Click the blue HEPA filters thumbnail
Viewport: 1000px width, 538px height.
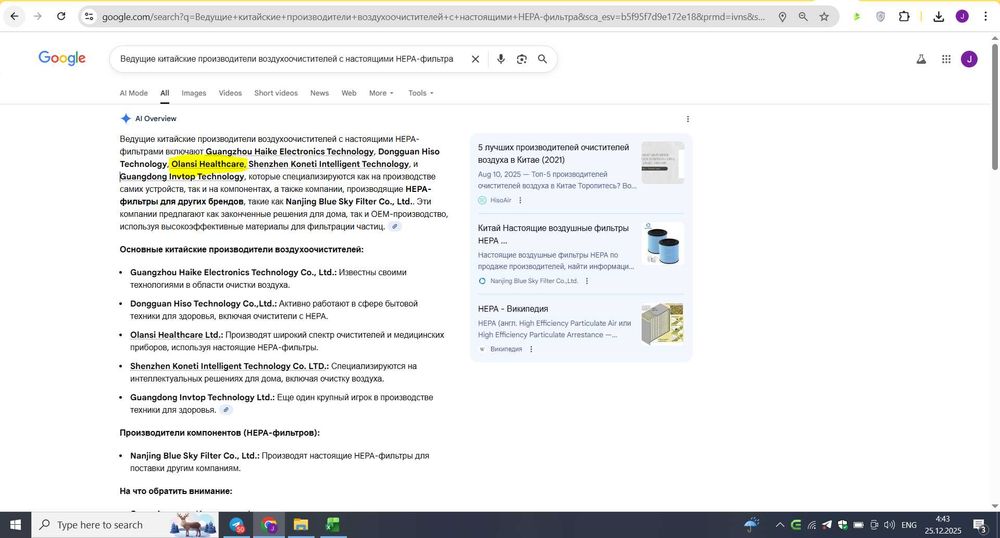pyautogui.click(x=663, y=243)
